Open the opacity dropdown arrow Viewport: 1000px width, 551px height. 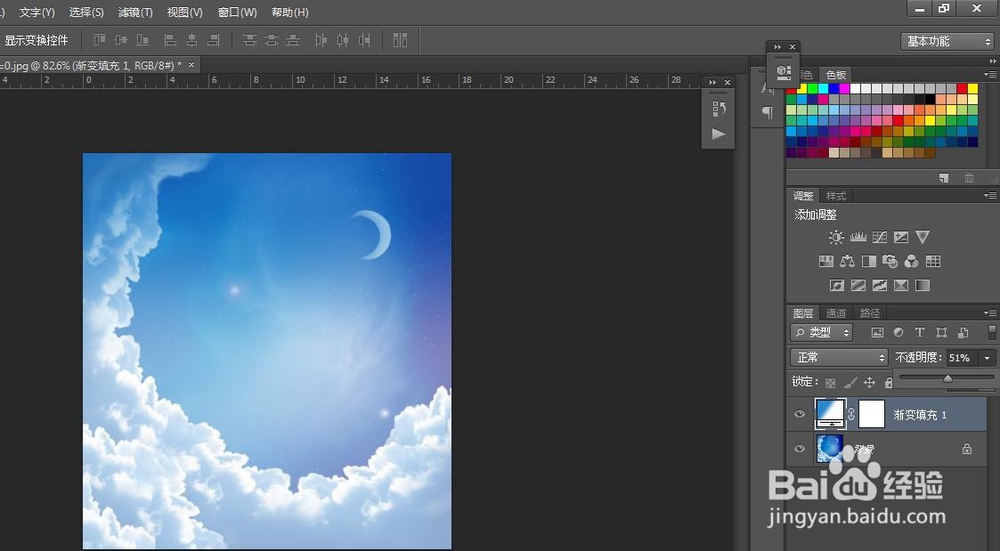point(987,358)
